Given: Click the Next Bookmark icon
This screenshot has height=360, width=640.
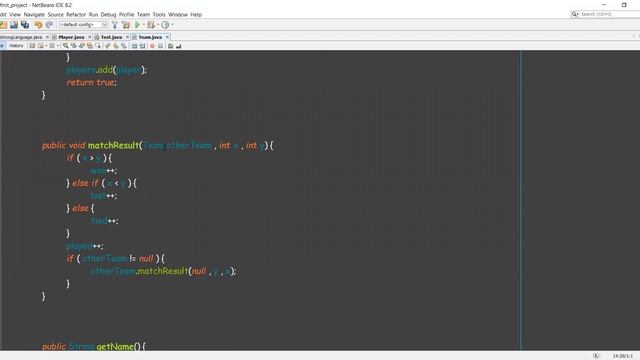Looking at the screenshot, I should tap(116, 46).
